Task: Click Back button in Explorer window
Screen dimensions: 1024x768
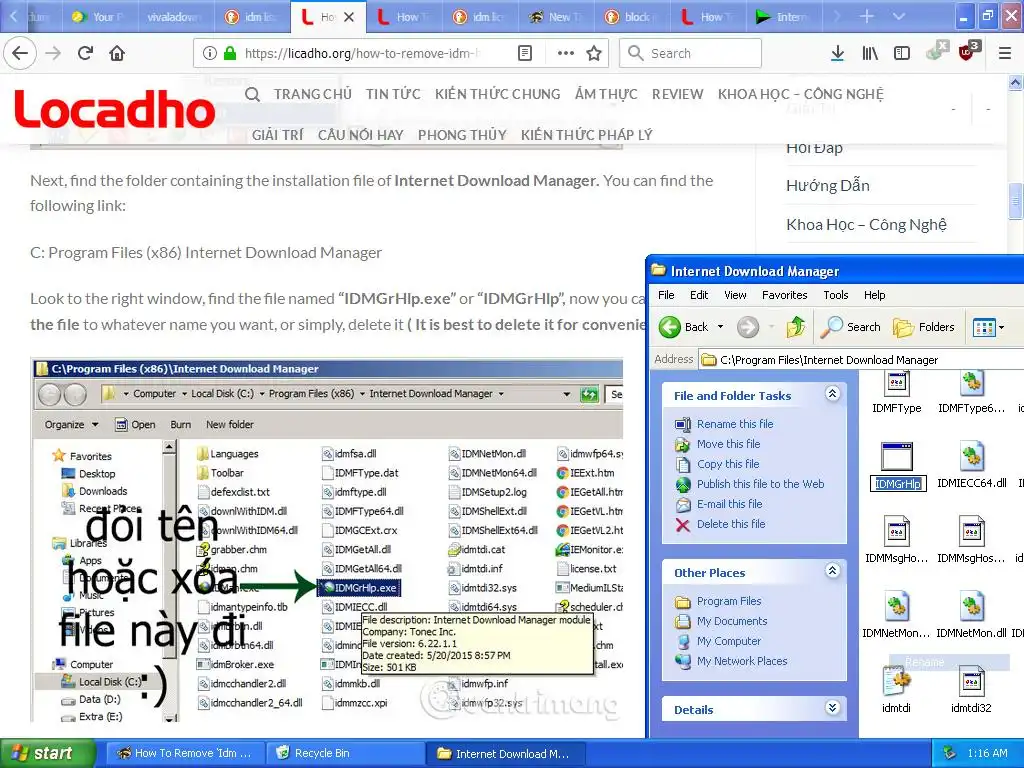Action: pyautogui.click(x=684, y=327)
